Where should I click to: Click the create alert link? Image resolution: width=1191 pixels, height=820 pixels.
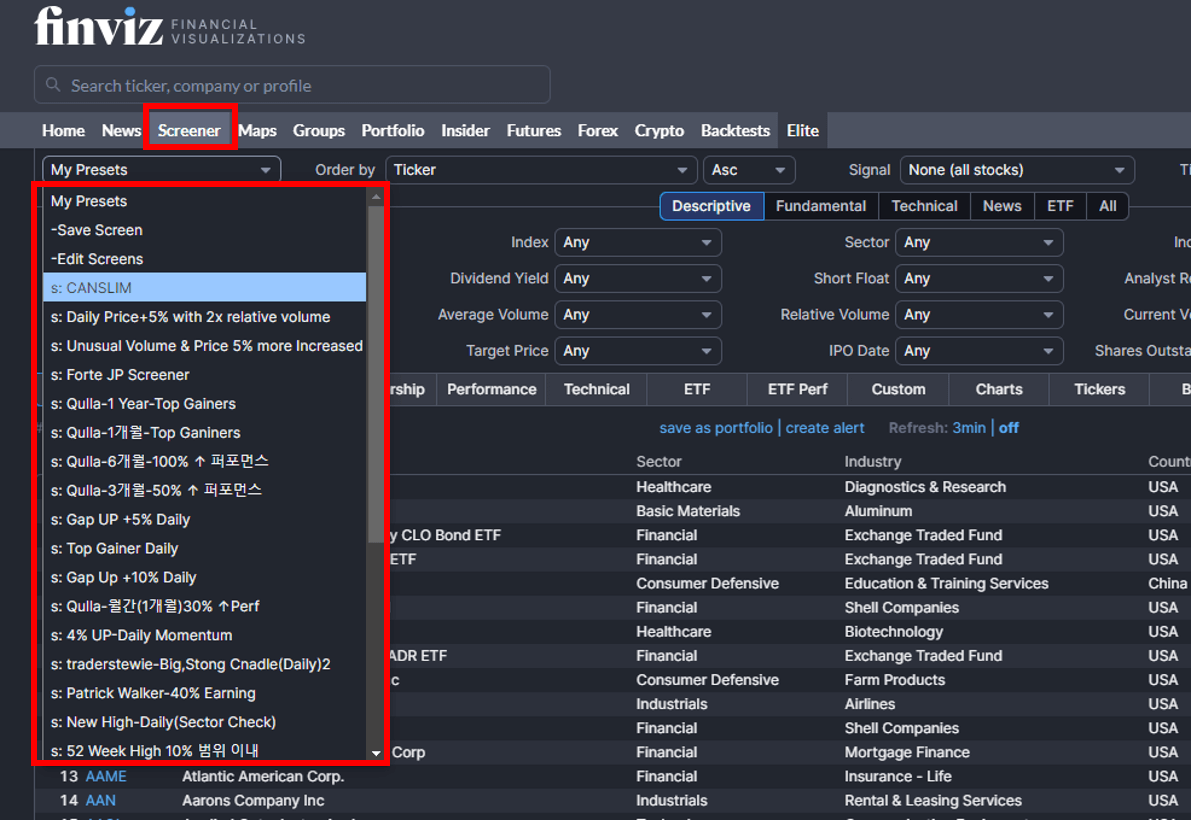click(825, 427)
